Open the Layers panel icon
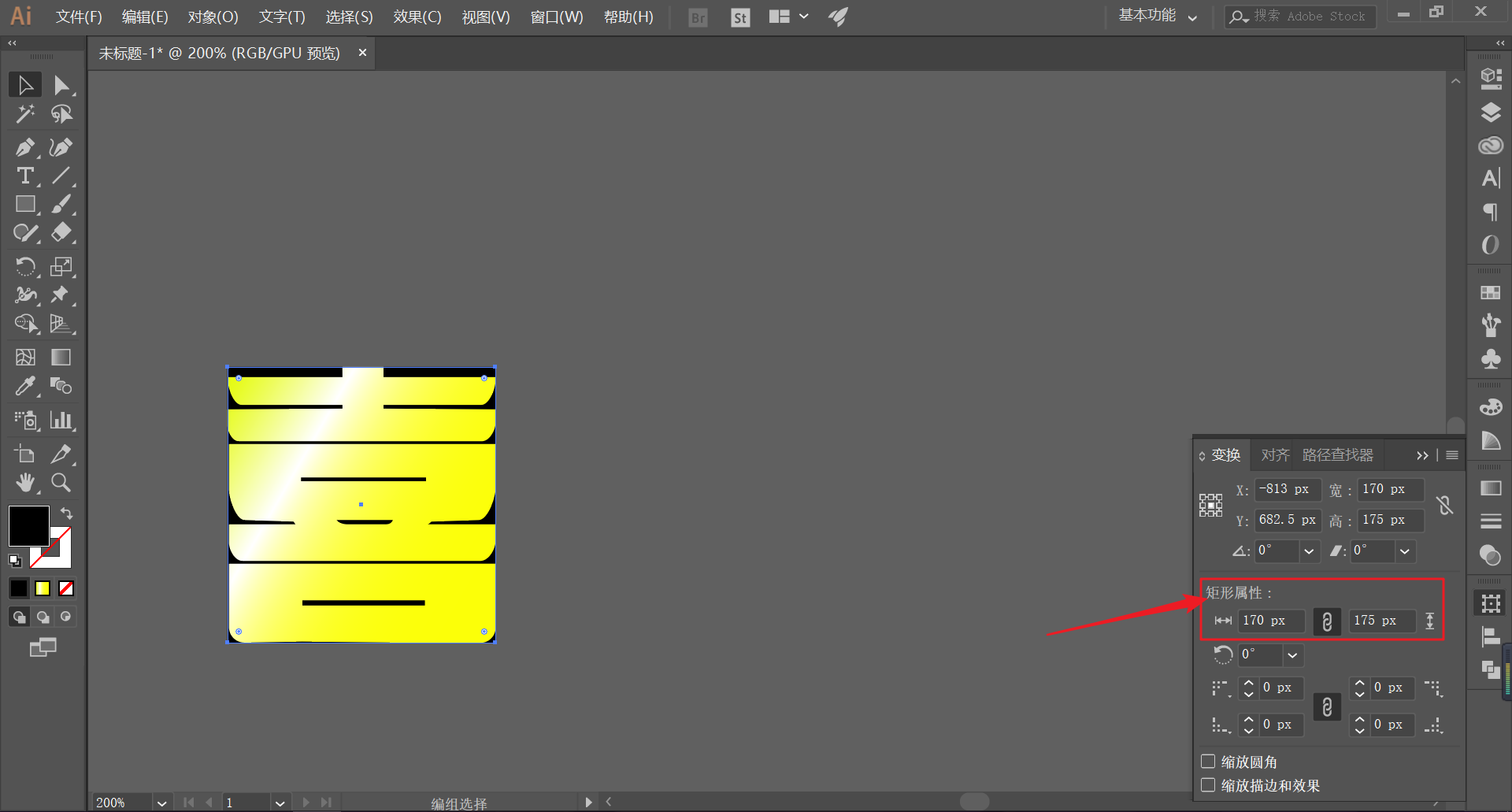The height and width of the screenshot is (812, 1512). pos(1490,113)
